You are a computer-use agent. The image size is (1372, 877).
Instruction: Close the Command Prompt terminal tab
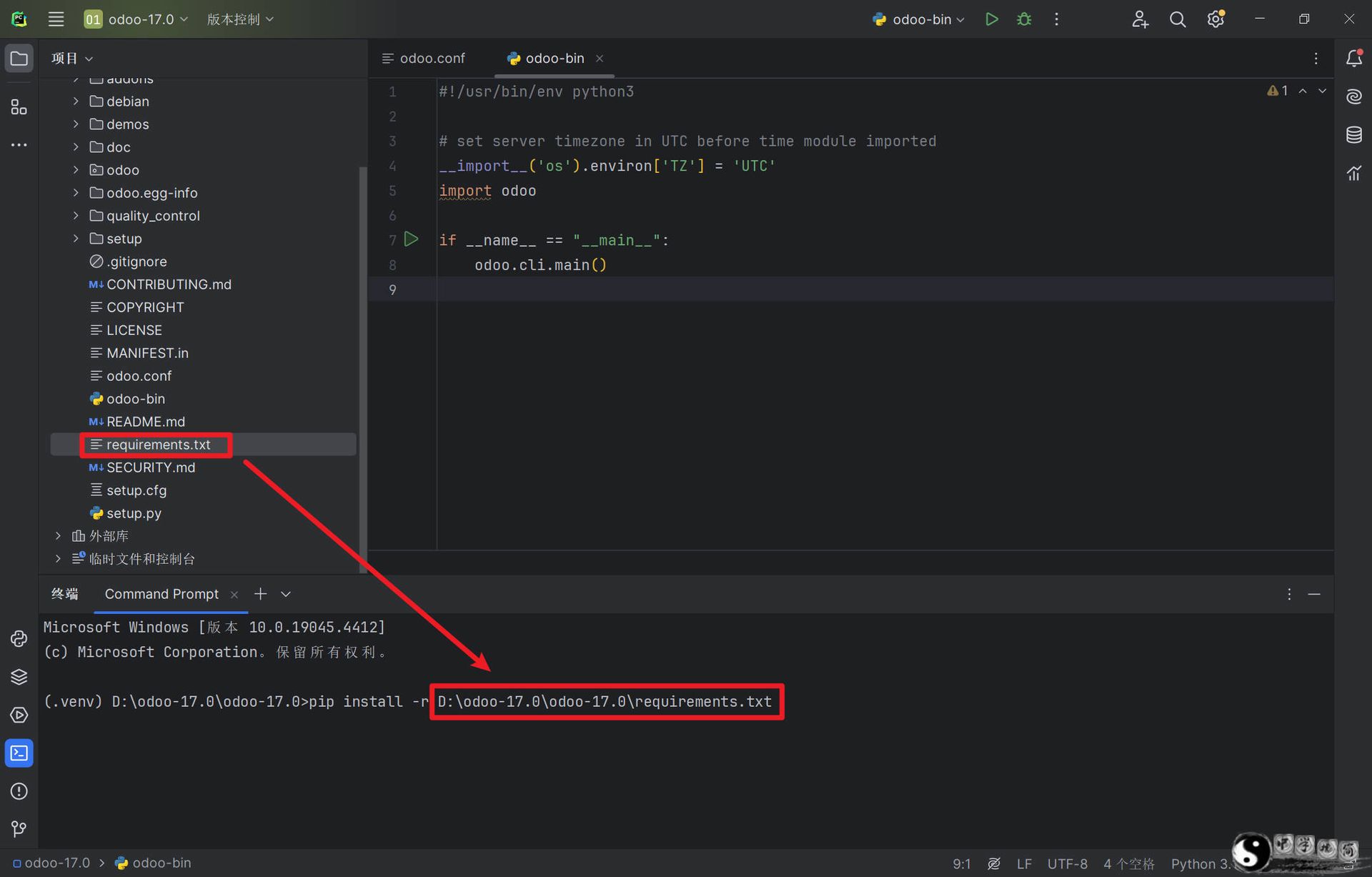[234, 595]
